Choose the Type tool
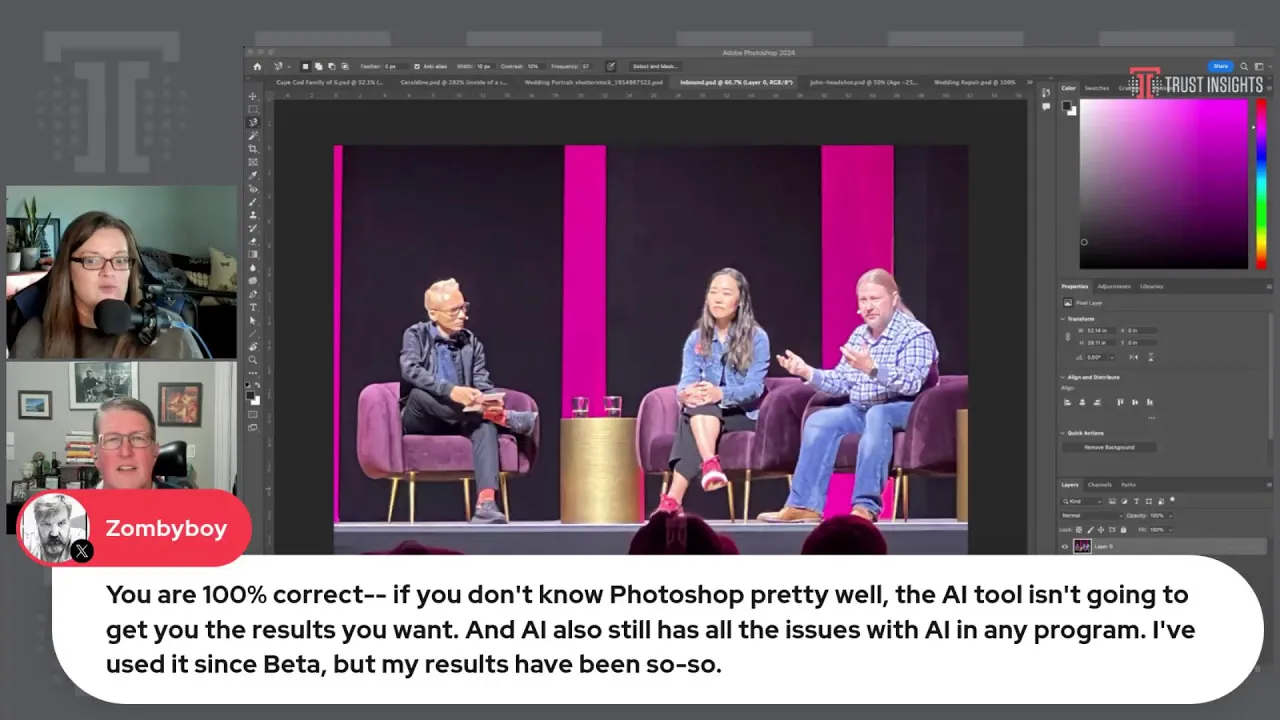 (253, 307)
